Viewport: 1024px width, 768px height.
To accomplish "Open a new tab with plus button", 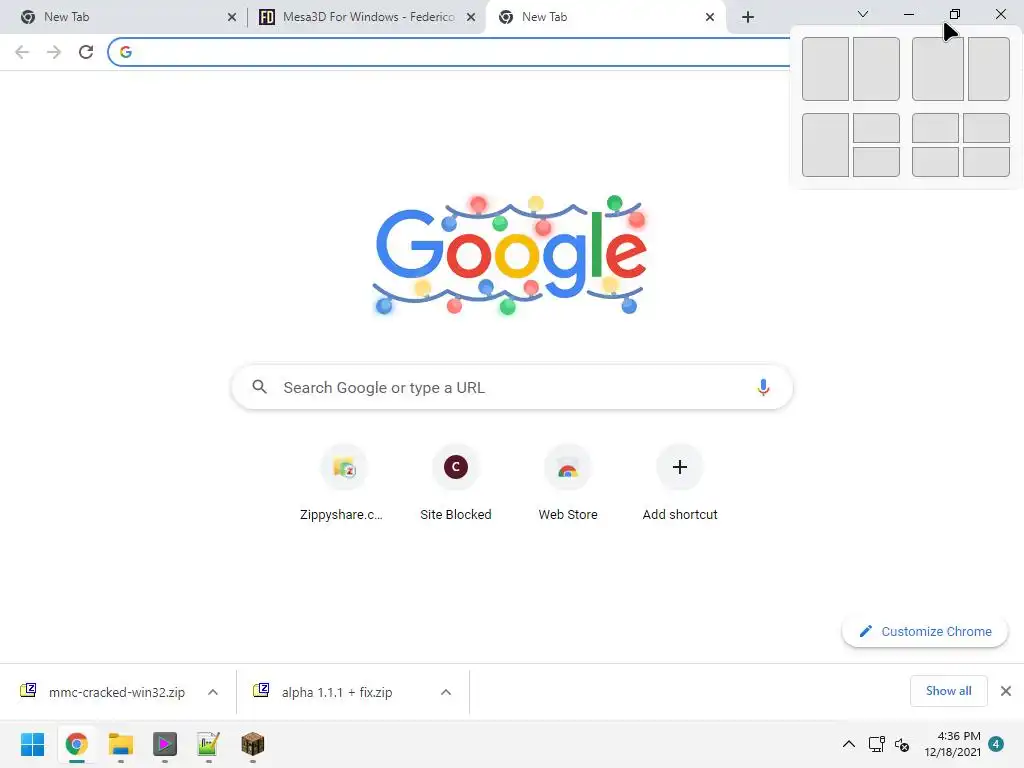I will point(748,17).
